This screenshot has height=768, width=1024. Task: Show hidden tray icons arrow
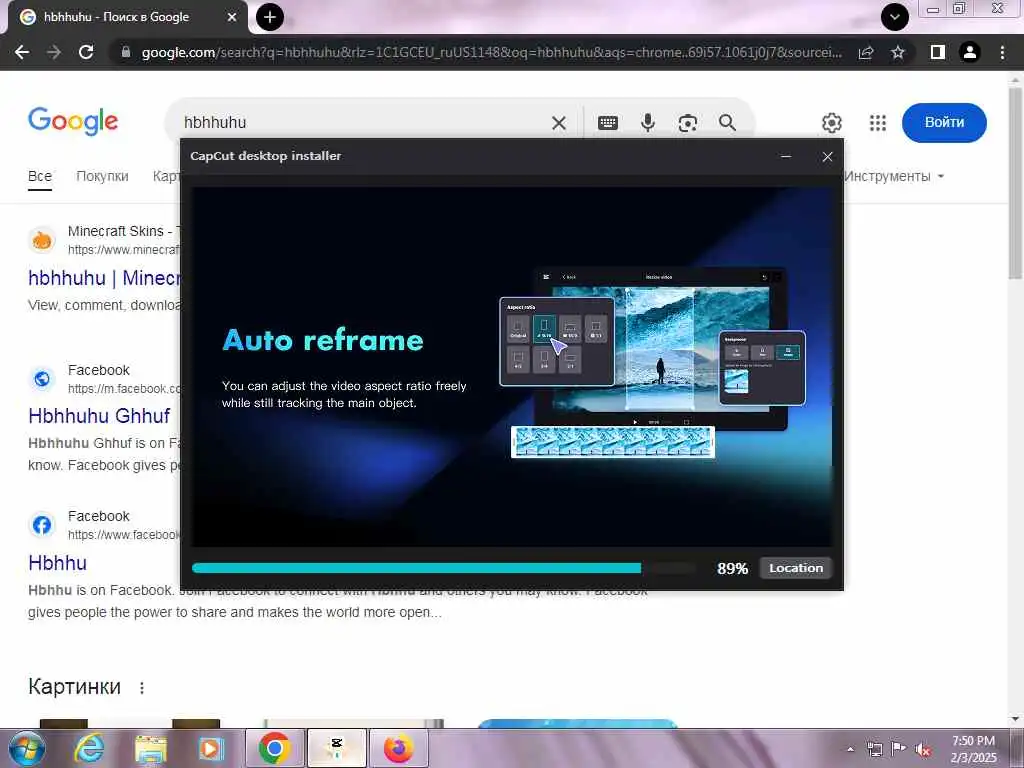tap(850, 749)
